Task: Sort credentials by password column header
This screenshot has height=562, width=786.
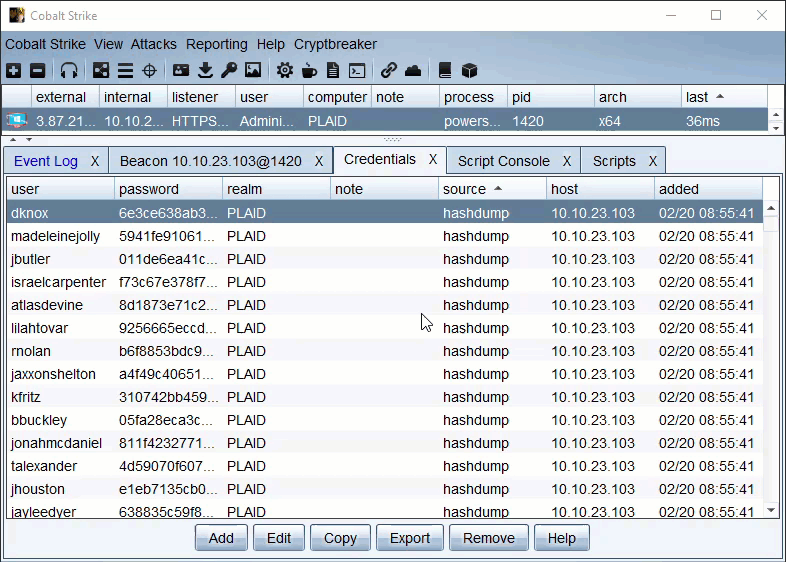Action: (x=168, y=189)
